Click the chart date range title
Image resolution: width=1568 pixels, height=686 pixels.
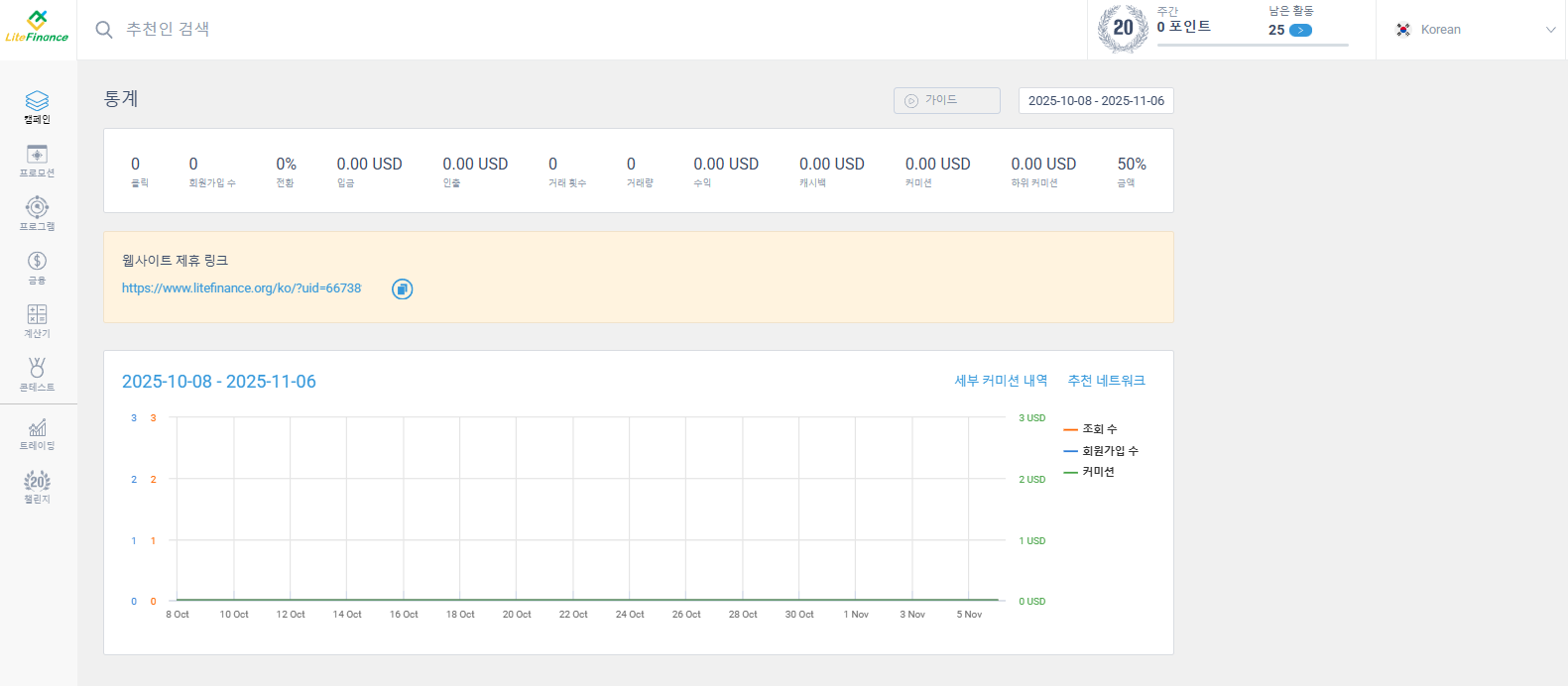click(x=218, y=382)
